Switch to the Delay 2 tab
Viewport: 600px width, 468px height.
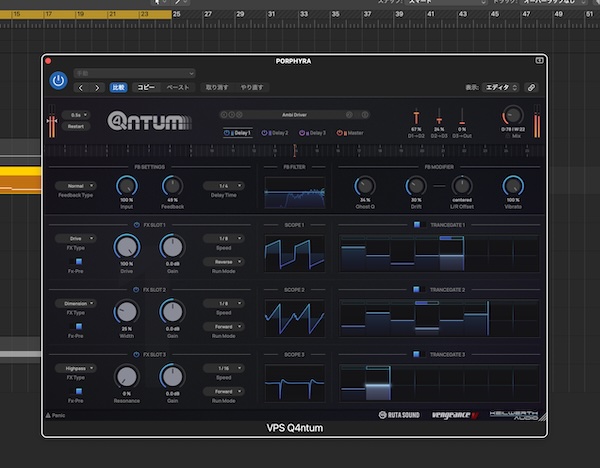pyautogui.click(x=275, y=133)
